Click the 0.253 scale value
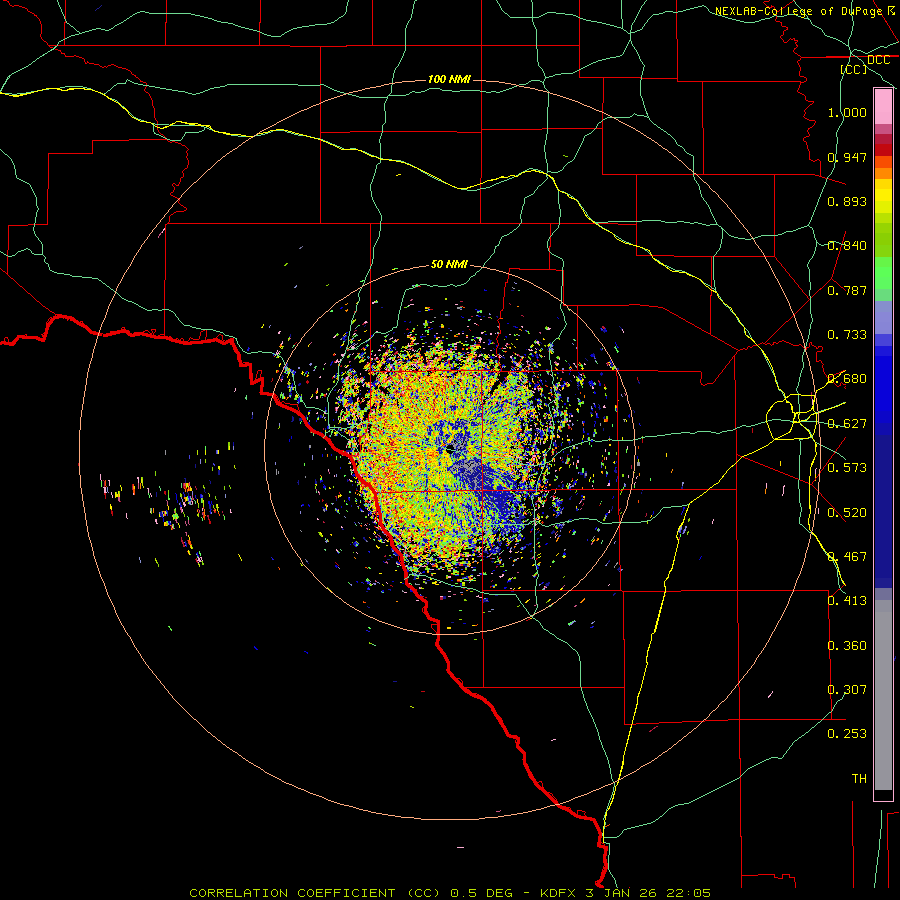The image size is (900, 900). point(847,734)
